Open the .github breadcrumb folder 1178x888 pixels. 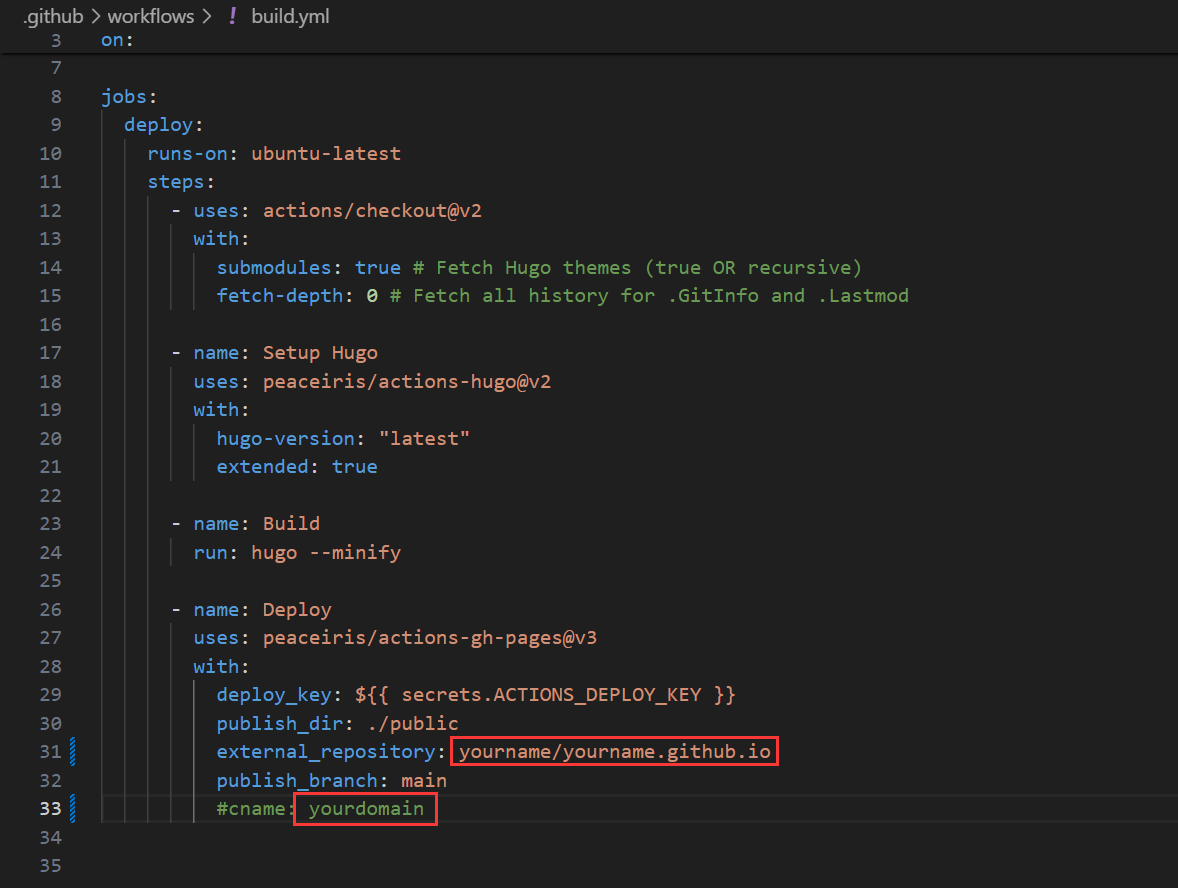pyautogui.click(x=54, y=16)
